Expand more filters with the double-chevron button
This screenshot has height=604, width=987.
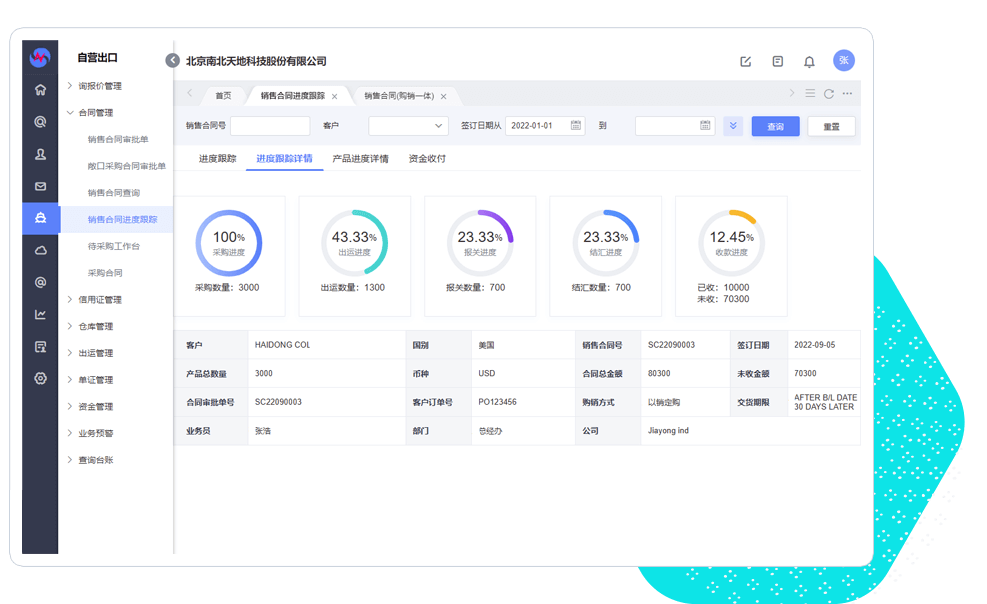pos(733,126)
